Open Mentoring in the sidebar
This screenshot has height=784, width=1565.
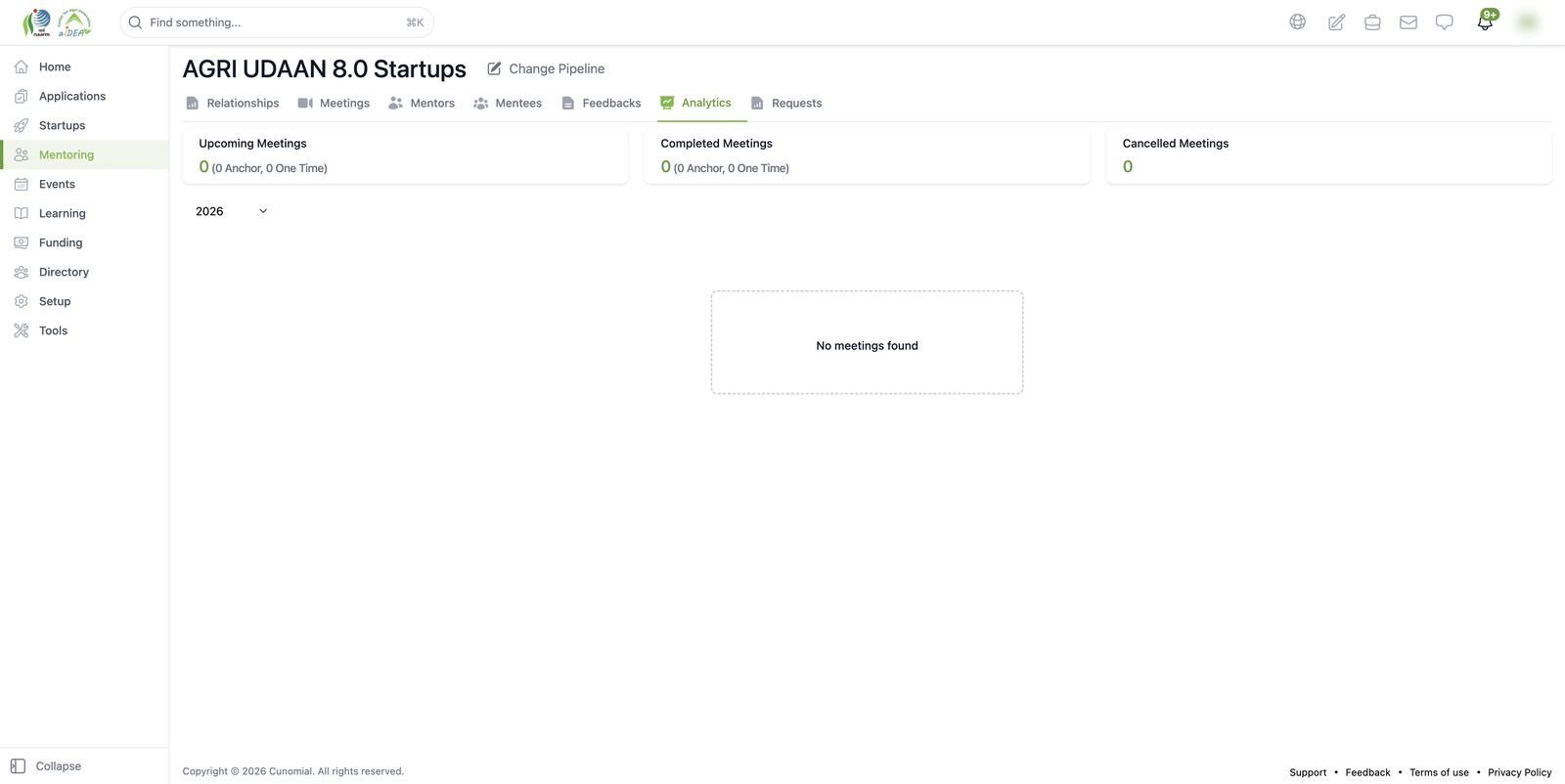pos(84,154)
